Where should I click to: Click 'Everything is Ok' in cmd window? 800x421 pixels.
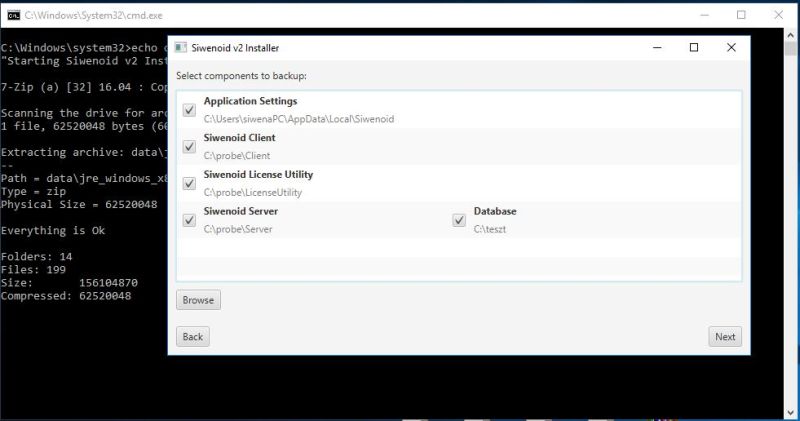point(53,231)
